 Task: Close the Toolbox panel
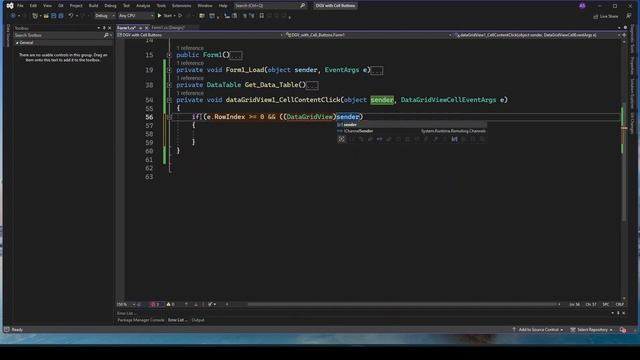(109, 28)
